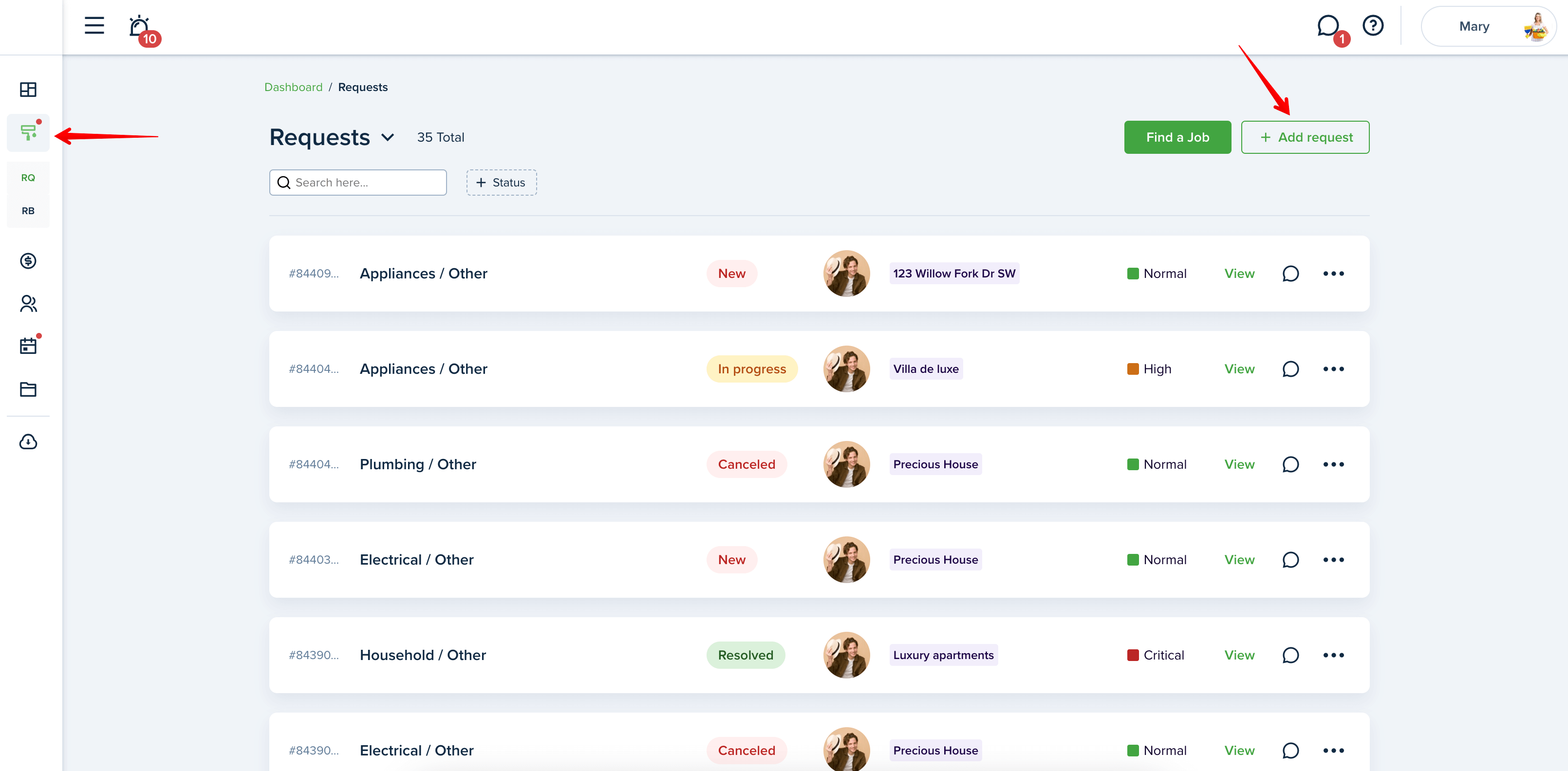Click Normal priority green swatch on Plumbing row

(x=1133, y=464)
